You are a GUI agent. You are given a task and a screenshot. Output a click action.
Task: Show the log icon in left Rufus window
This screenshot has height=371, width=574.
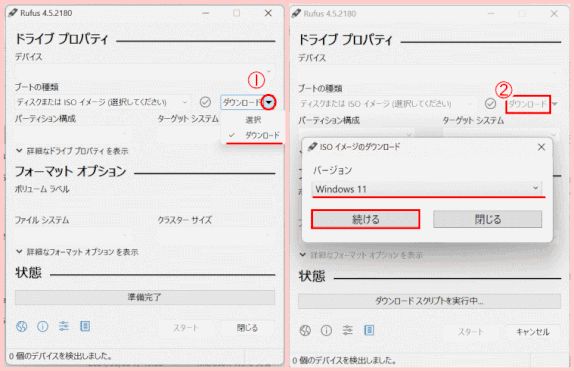point(85,326)
